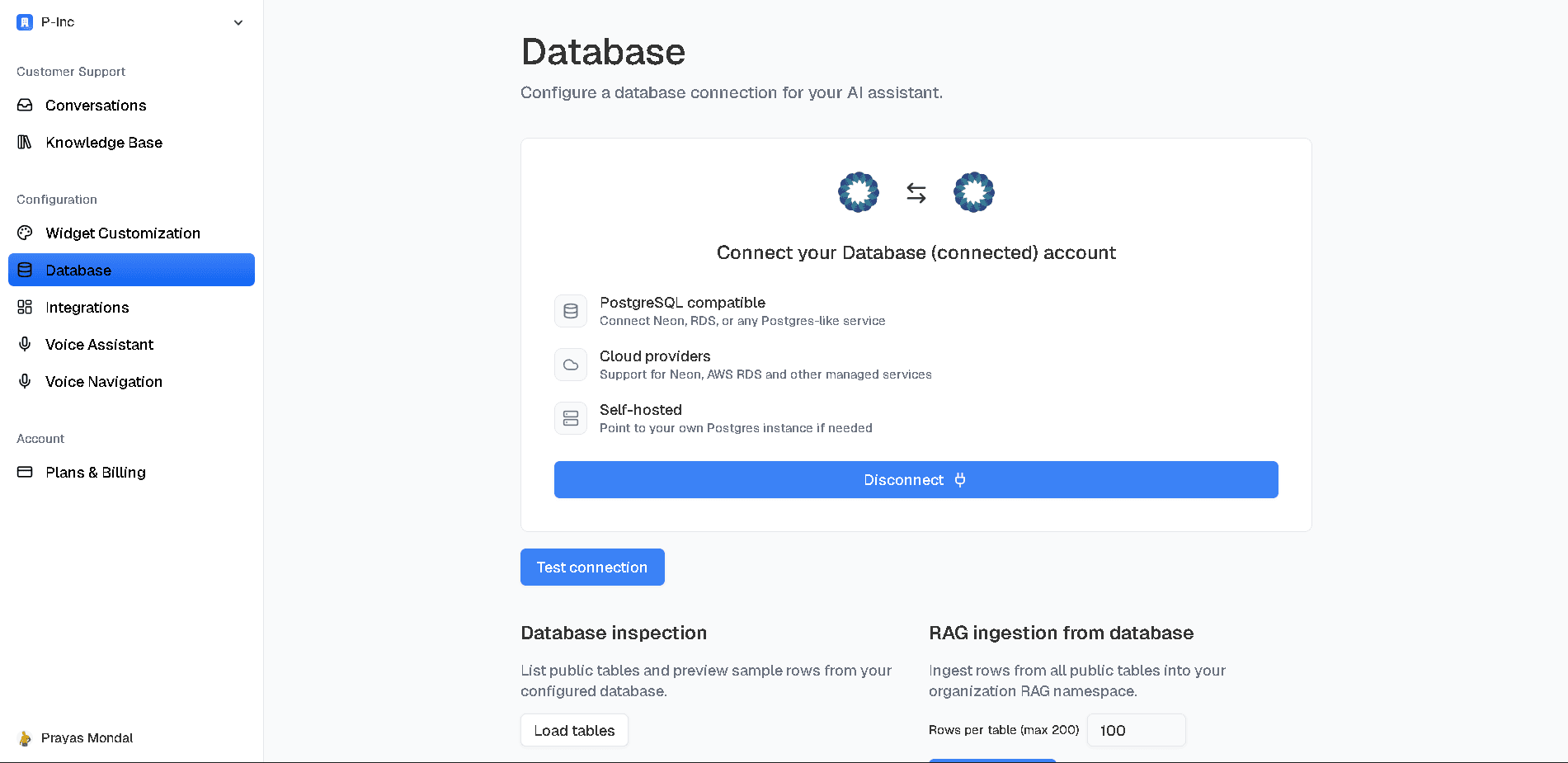This screenshot has height=763, width=1568.
Task: Click the left circular database logo
Action: click(x=859, y=193)
